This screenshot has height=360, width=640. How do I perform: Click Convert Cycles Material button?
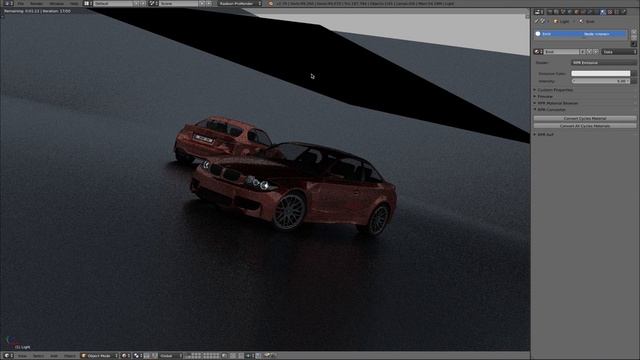click(585, 118)
